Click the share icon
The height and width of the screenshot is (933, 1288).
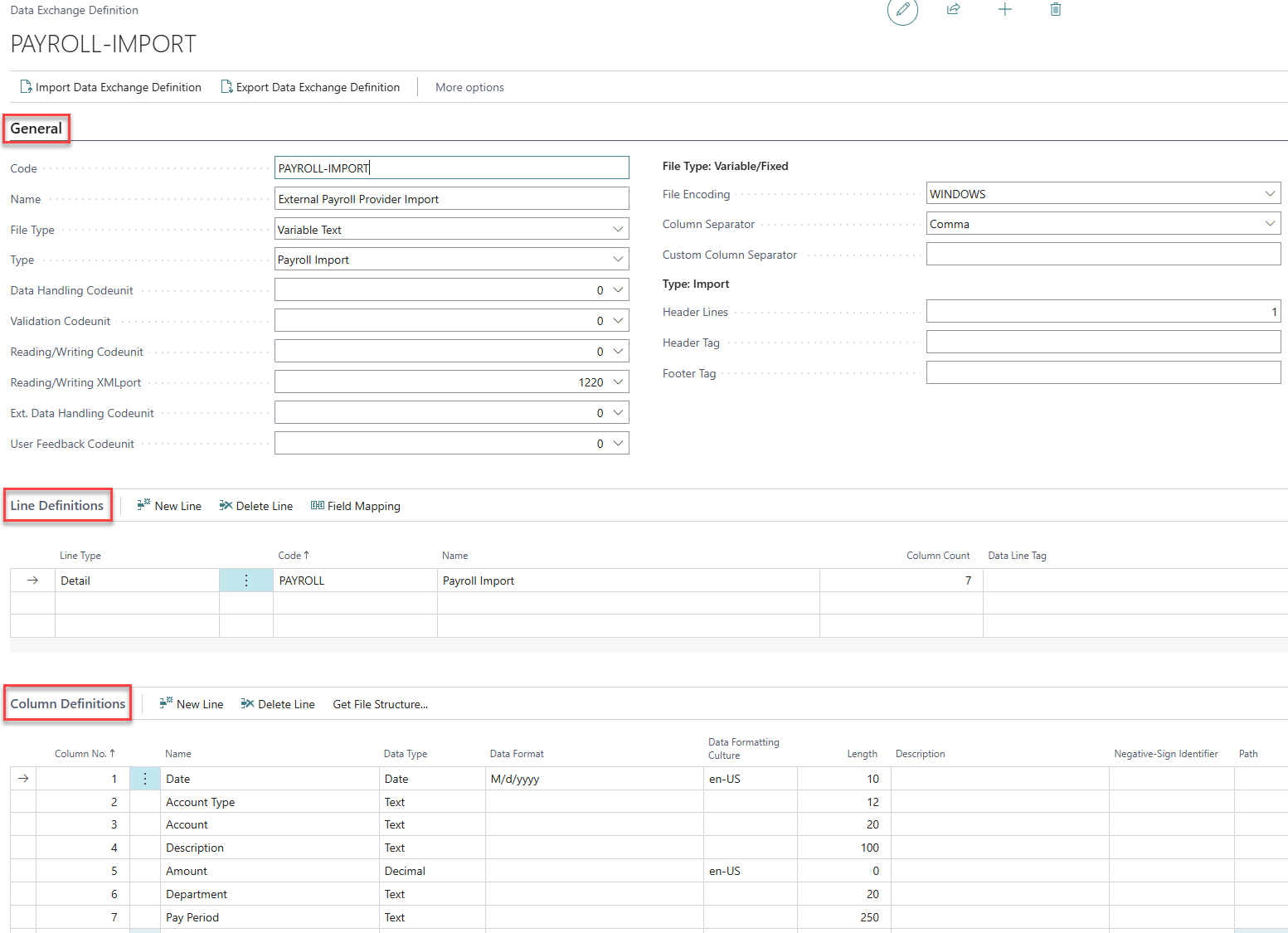pos(953,9)
